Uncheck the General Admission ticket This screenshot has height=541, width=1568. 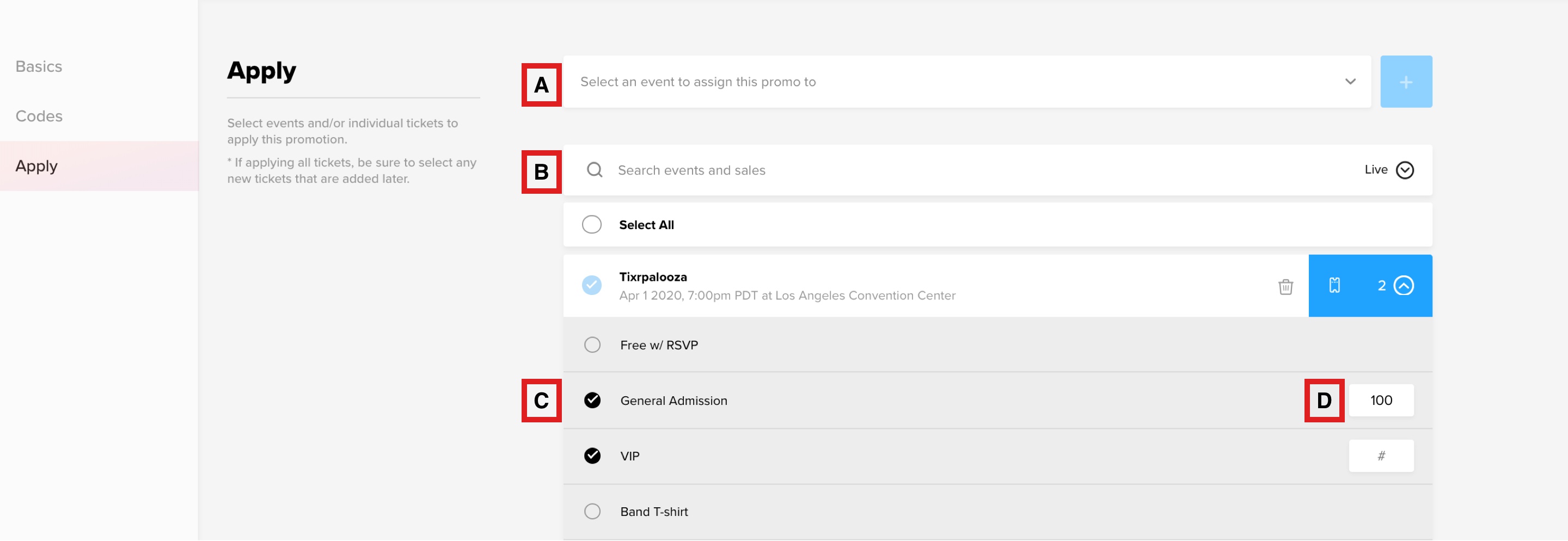(x=592, y=401)
